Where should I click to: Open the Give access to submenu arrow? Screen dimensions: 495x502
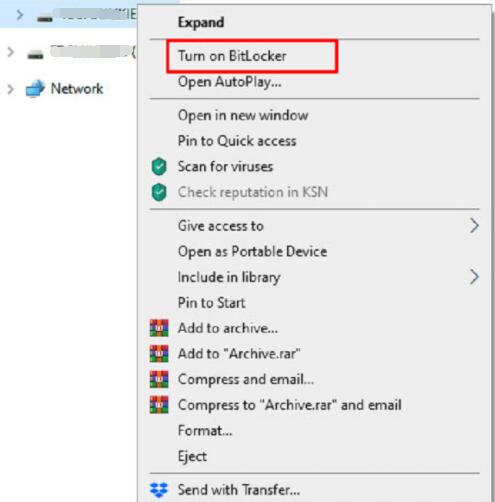point(474,226)
